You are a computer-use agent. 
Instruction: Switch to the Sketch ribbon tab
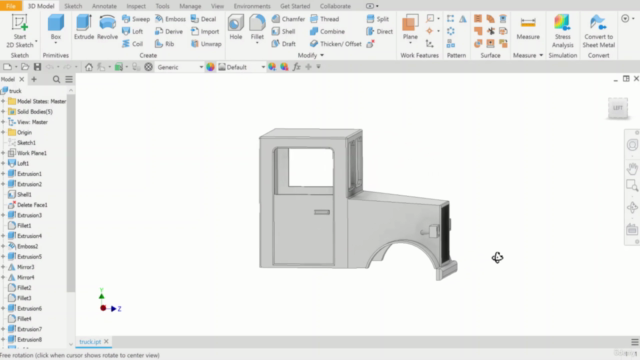click(x=73, y=6)
